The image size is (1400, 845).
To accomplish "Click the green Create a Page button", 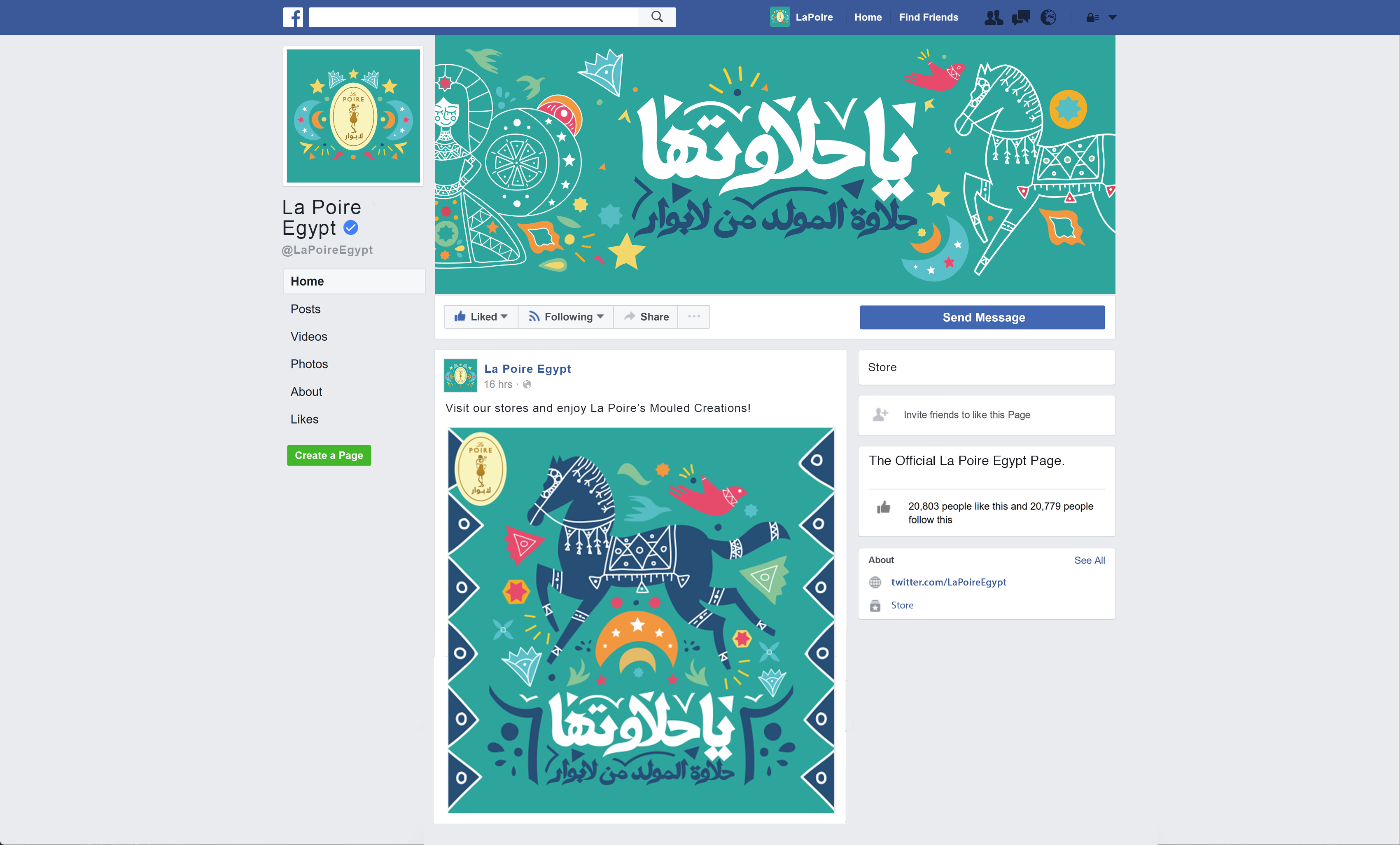I will [x=329, y=456].
